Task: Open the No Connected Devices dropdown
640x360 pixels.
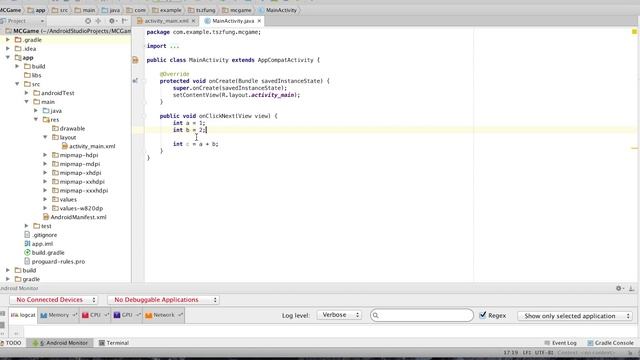Action: 53,300
